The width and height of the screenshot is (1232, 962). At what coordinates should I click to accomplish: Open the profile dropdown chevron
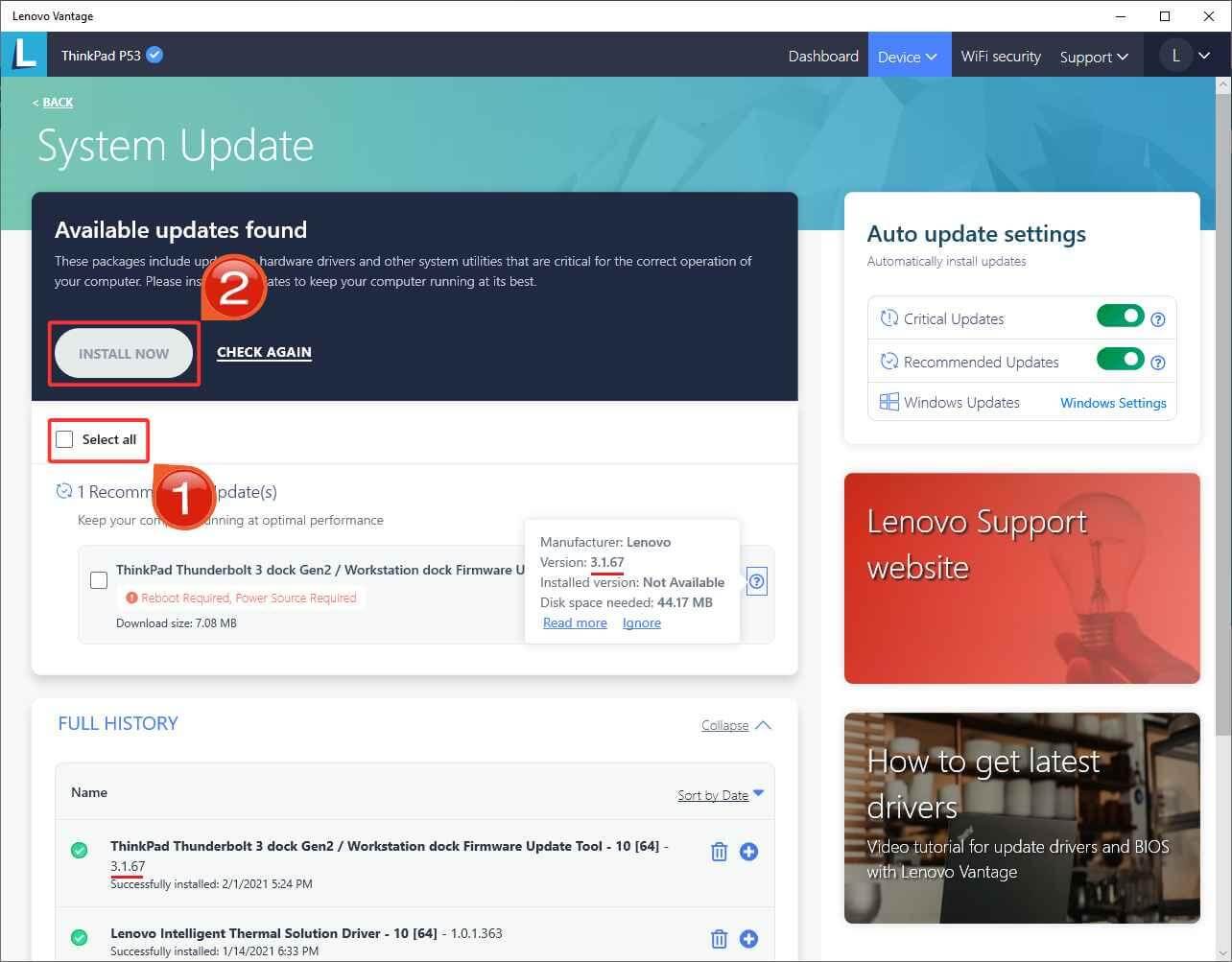[x=1205, y=56]
